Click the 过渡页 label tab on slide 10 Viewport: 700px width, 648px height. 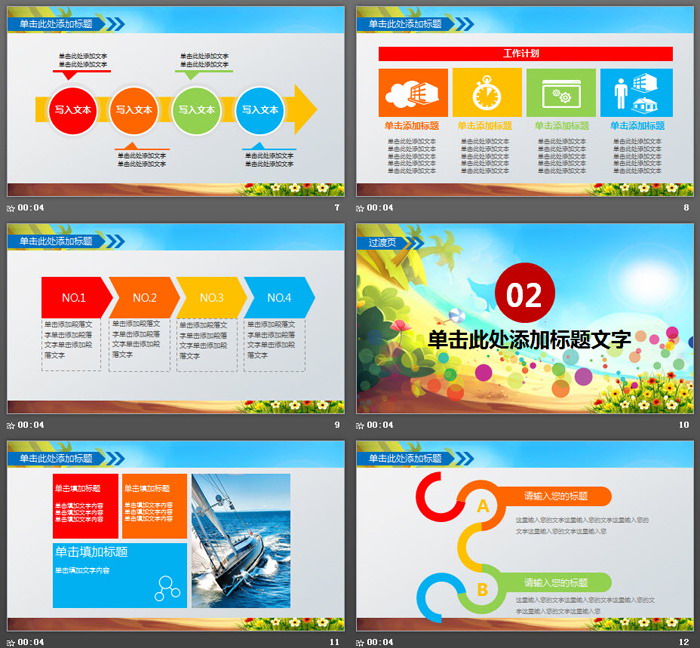(383, 241)
